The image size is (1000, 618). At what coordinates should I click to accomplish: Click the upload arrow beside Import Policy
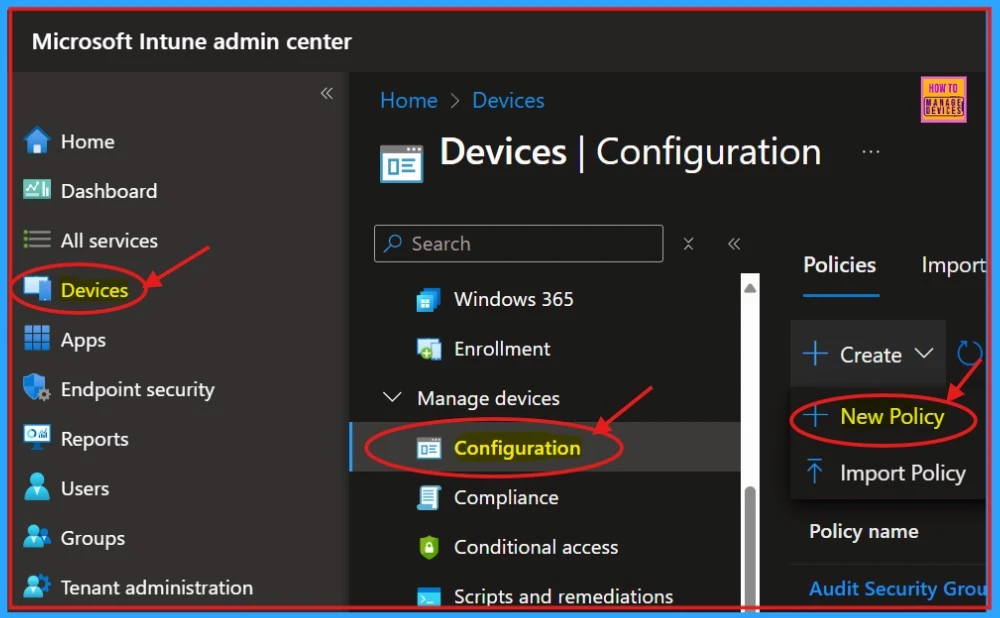[x=814, y=472]
